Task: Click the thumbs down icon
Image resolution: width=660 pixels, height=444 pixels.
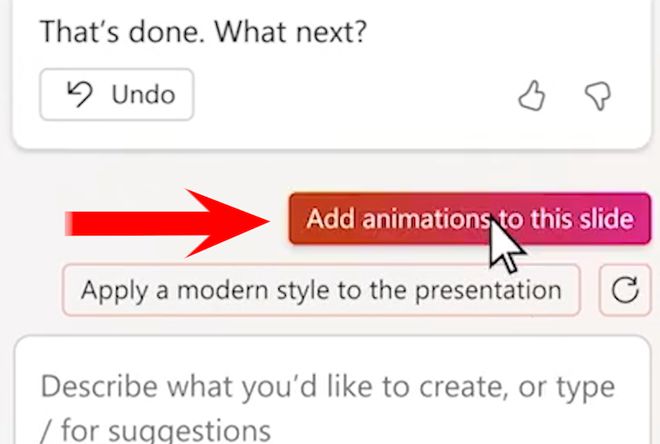Action: click(597, 96)
